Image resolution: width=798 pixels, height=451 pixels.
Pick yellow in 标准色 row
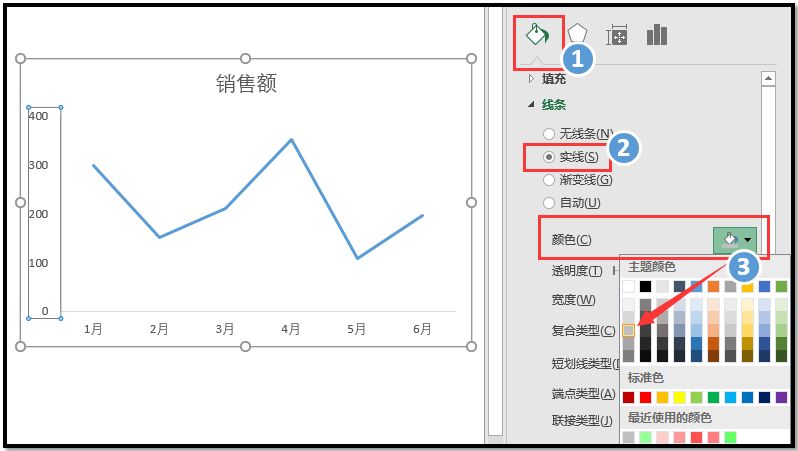tap(679, 397)
